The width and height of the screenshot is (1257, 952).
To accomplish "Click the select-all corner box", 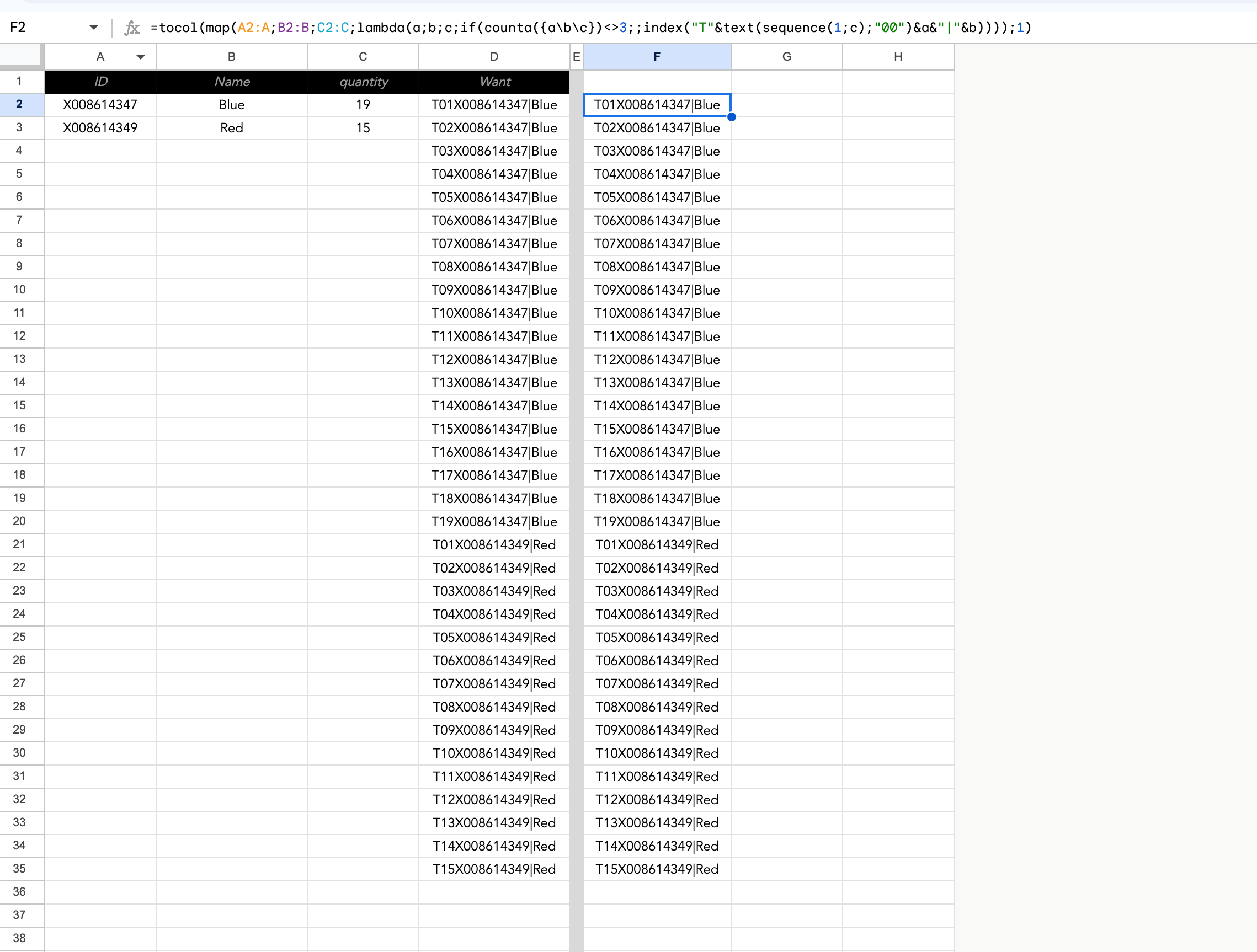I will pyautogui.click(x=21, y=56).
